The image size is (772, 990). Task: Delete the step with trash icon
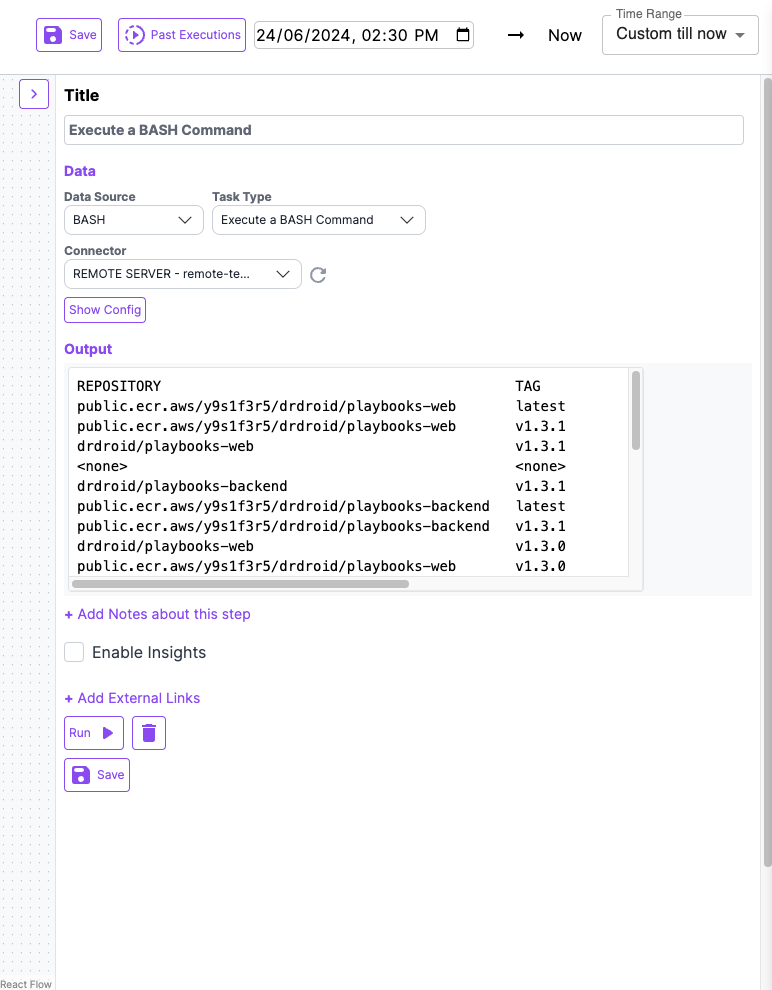149,733
